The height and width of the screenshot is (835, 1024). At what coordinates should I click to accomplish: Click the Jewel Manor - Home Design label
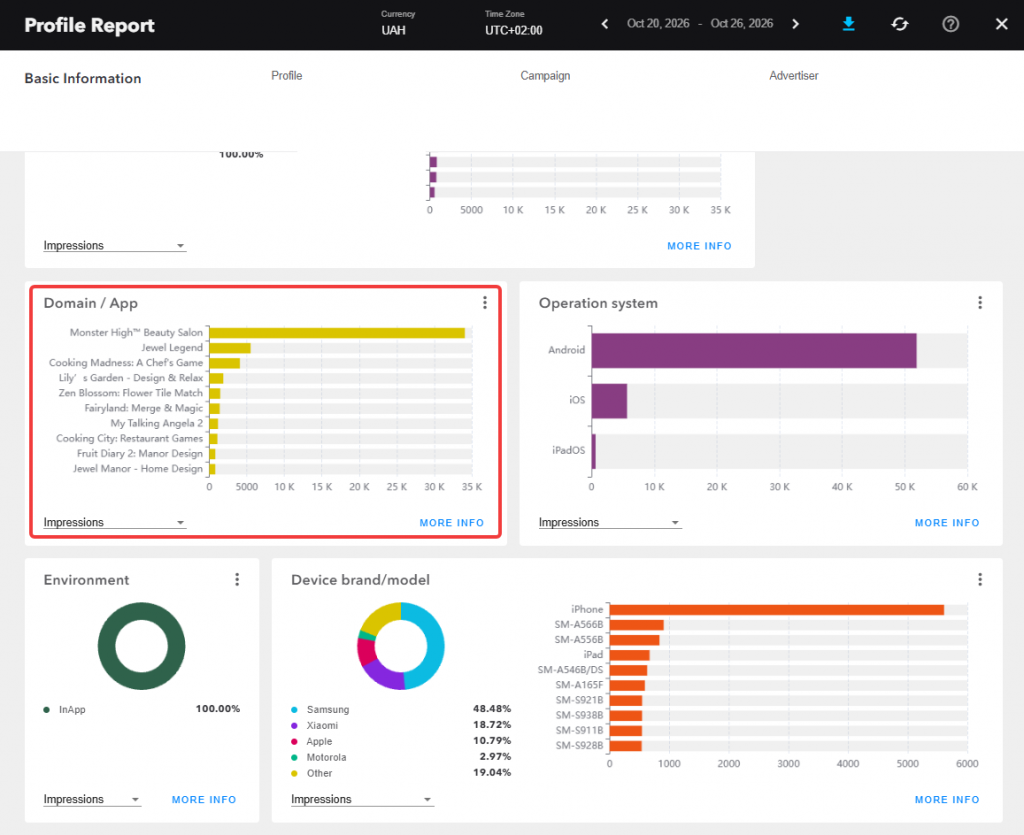coord(138,469)
